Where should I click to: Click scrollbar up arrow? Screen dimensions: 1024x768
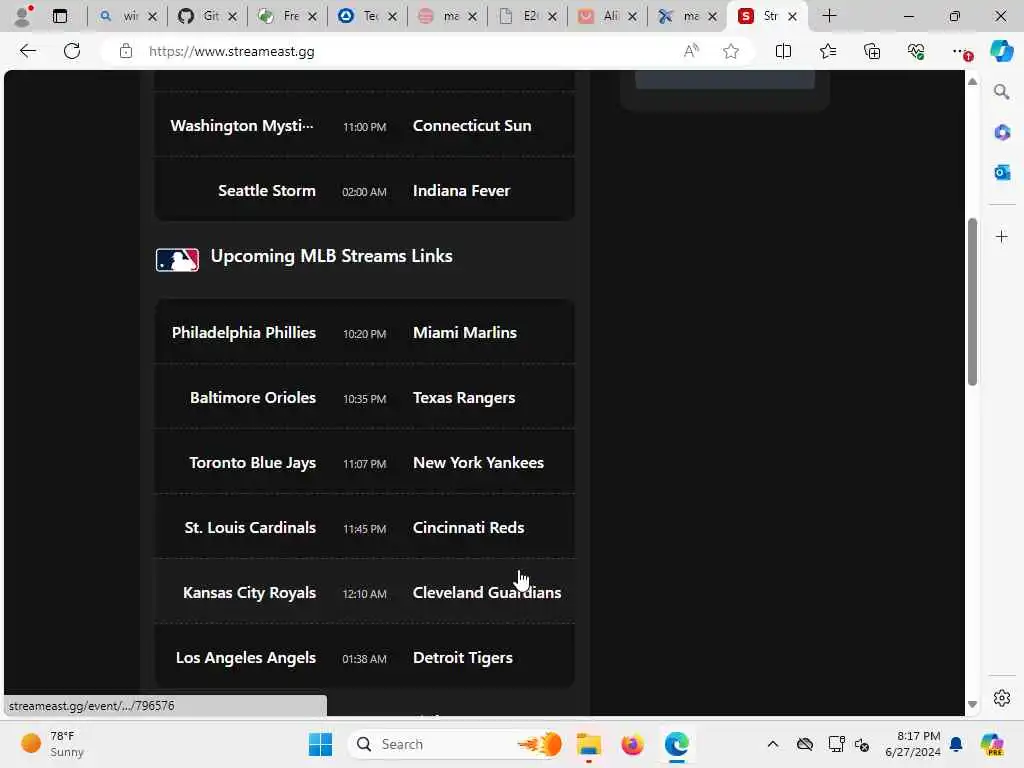point(972,82)
